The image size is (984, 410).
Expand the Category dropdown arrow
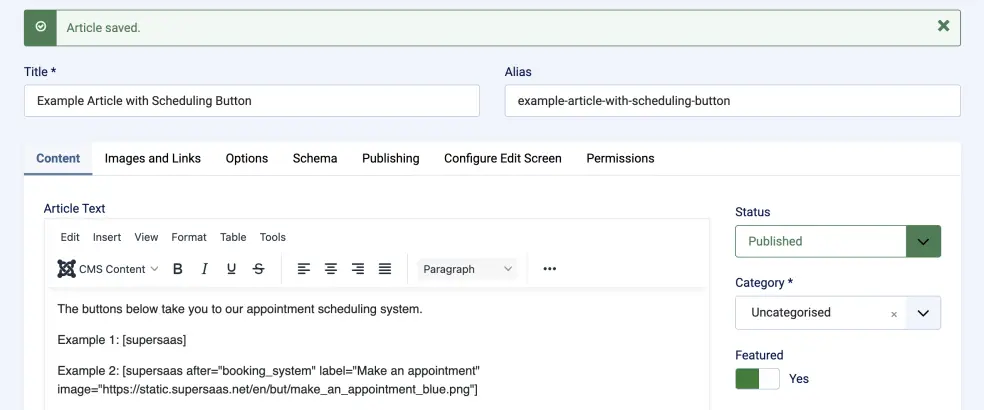[x=923, y=313]
